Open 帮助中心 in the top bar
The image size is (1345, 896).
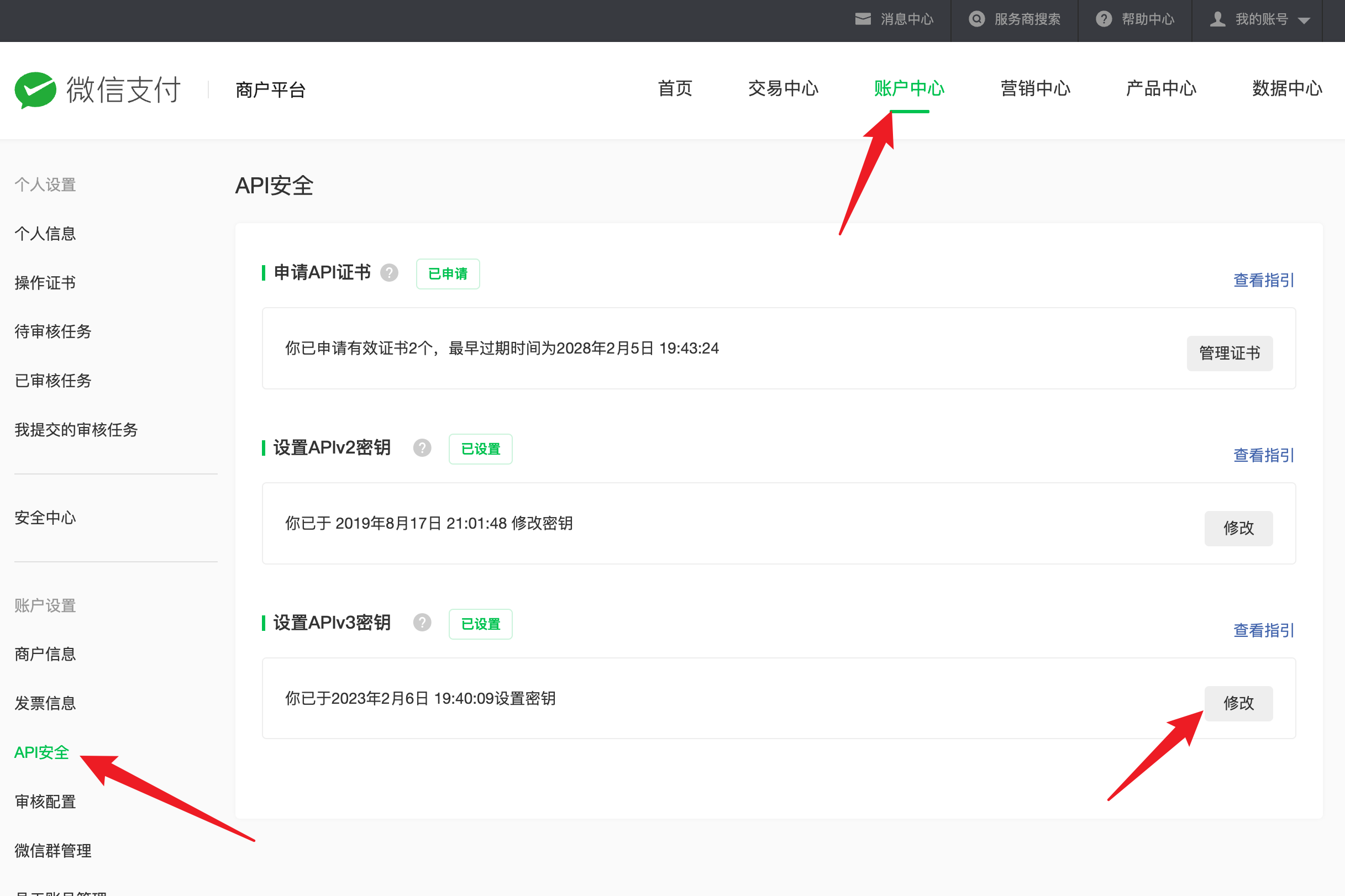click(1148, 19)
